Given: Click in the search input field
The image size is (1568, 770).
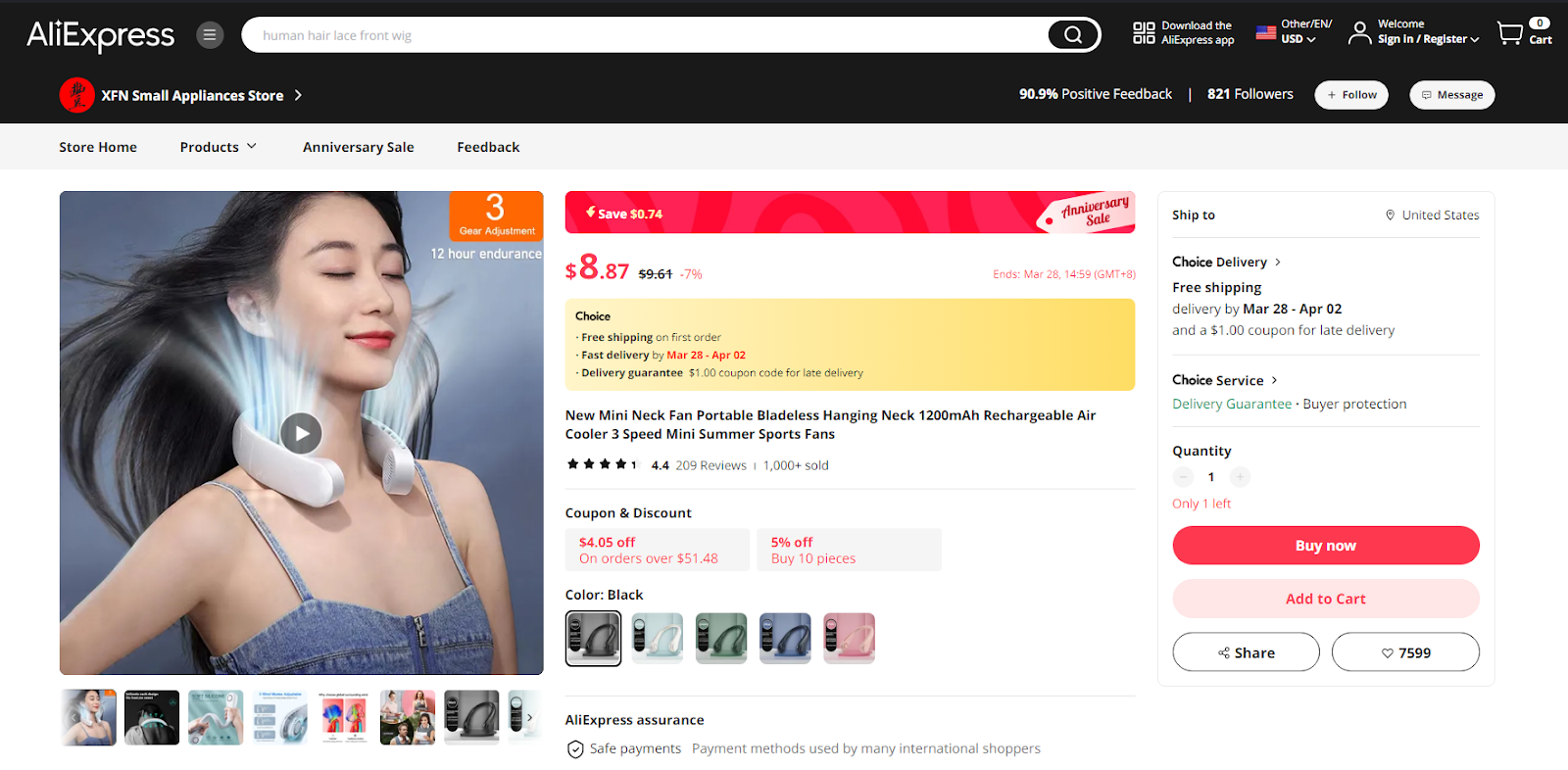Looking at the screenshot, I should [x=647, y=35].
